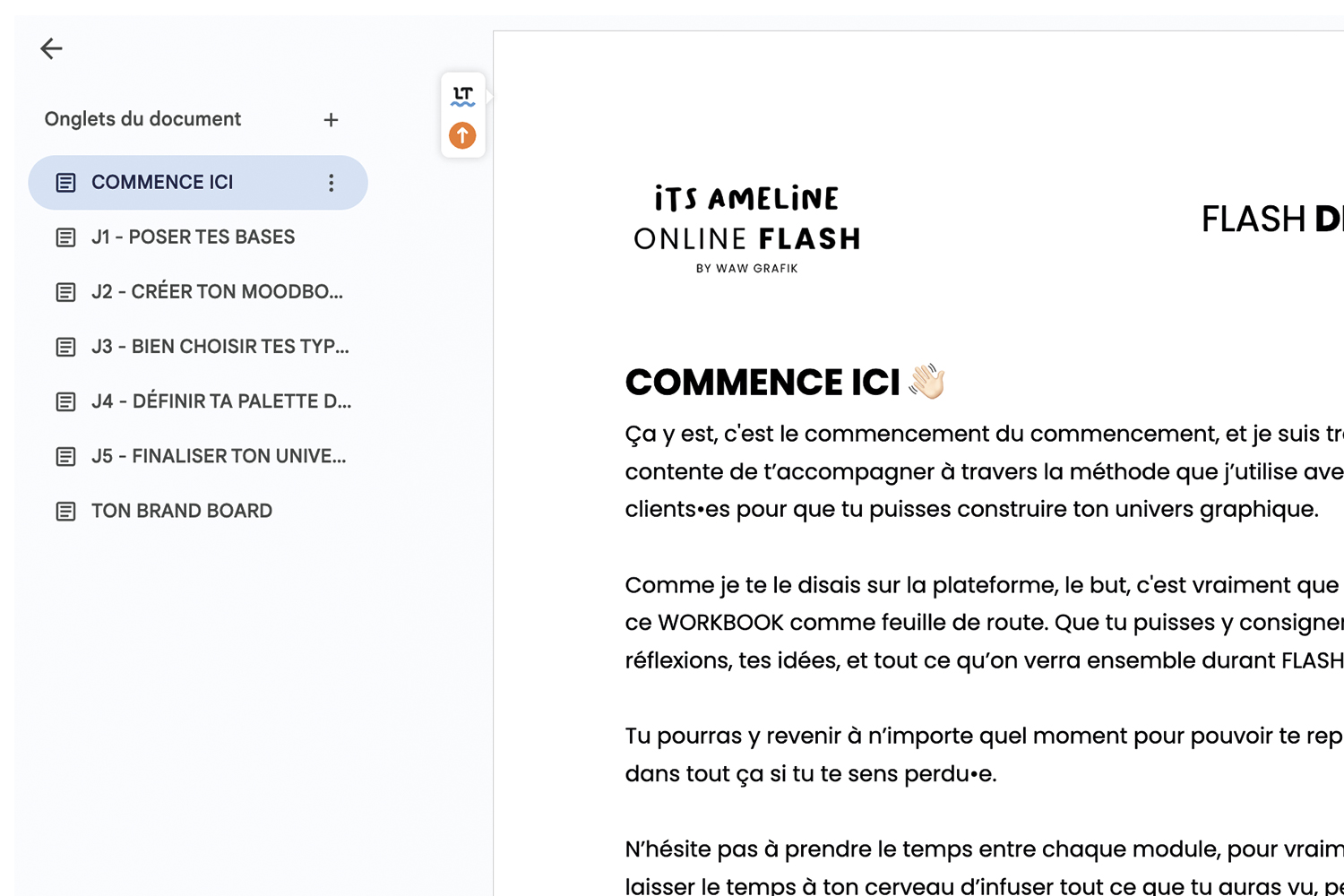Go to J5 - FINALISER TON UNIVE… tab

click(218, 456)
